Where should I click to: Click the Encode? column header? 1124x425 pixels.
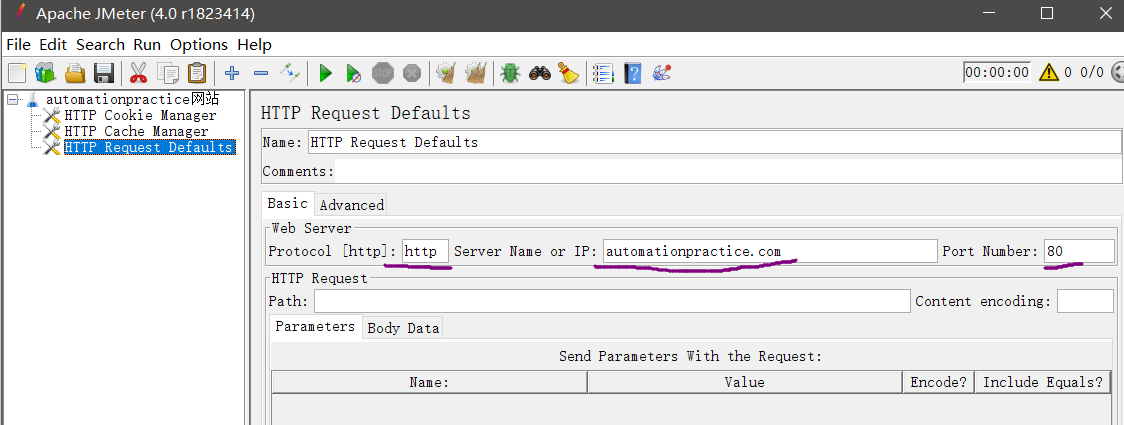pos(938,382)
